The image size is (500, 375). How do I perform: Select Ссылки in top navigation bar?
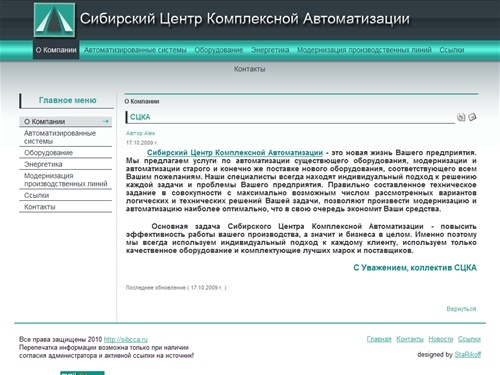452,50
